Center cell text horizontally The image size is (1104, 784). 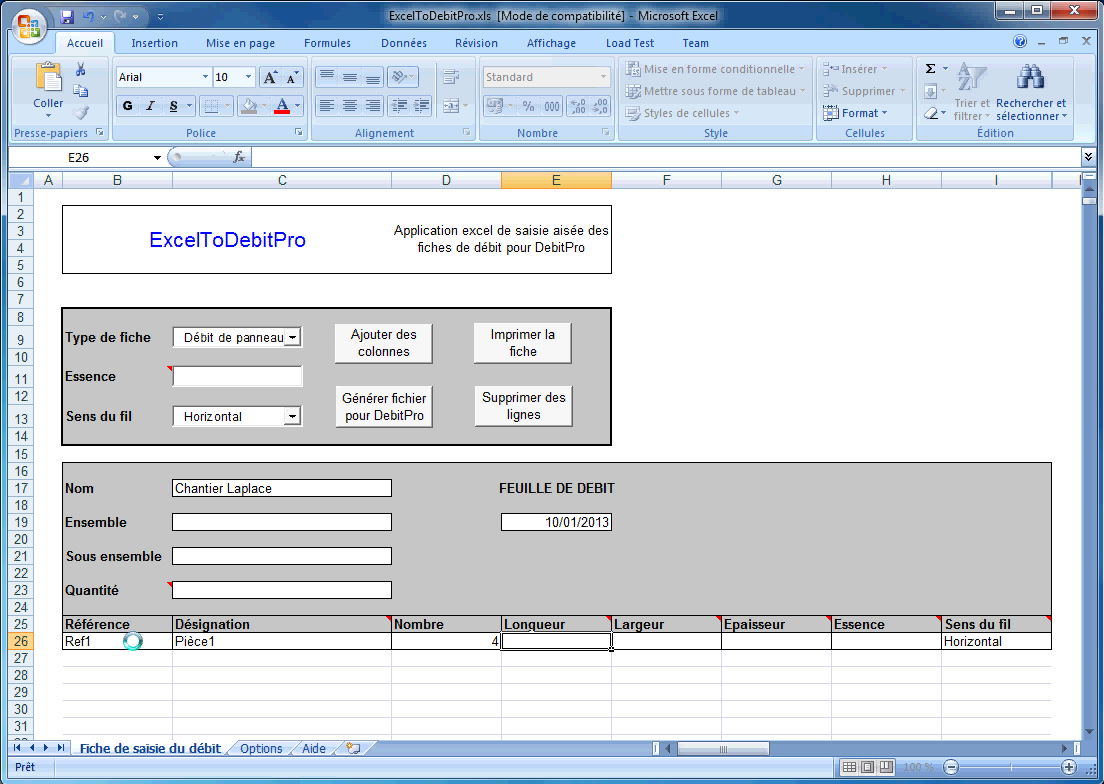coord(349,106)
